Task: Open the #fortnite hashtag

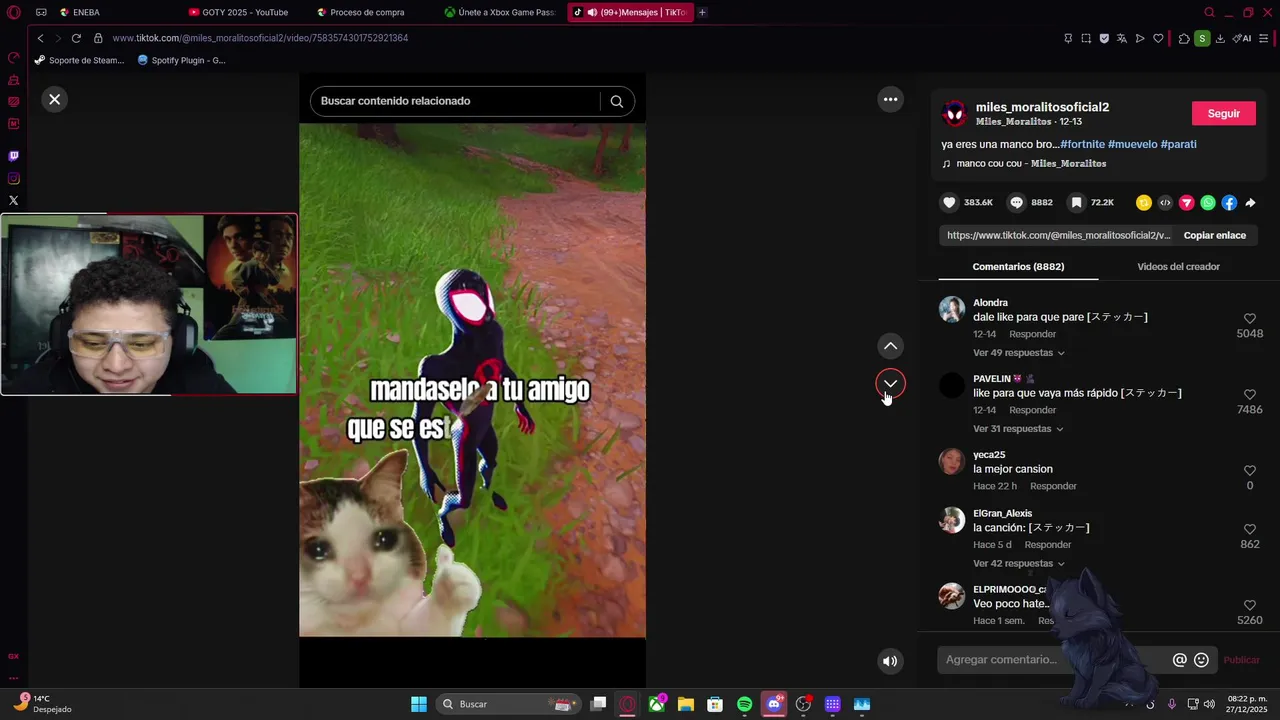Action: pos(1082,144)
